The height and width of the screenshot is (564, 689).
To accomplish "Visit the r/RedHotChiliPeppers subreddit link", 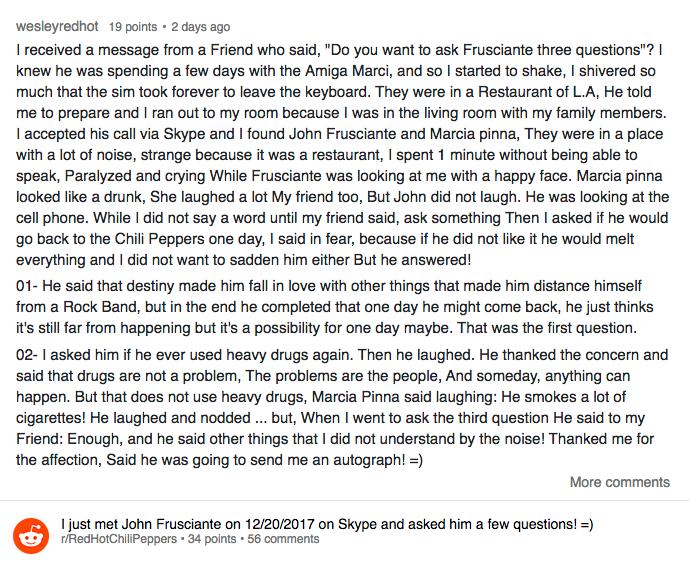I will coord(119,539).
